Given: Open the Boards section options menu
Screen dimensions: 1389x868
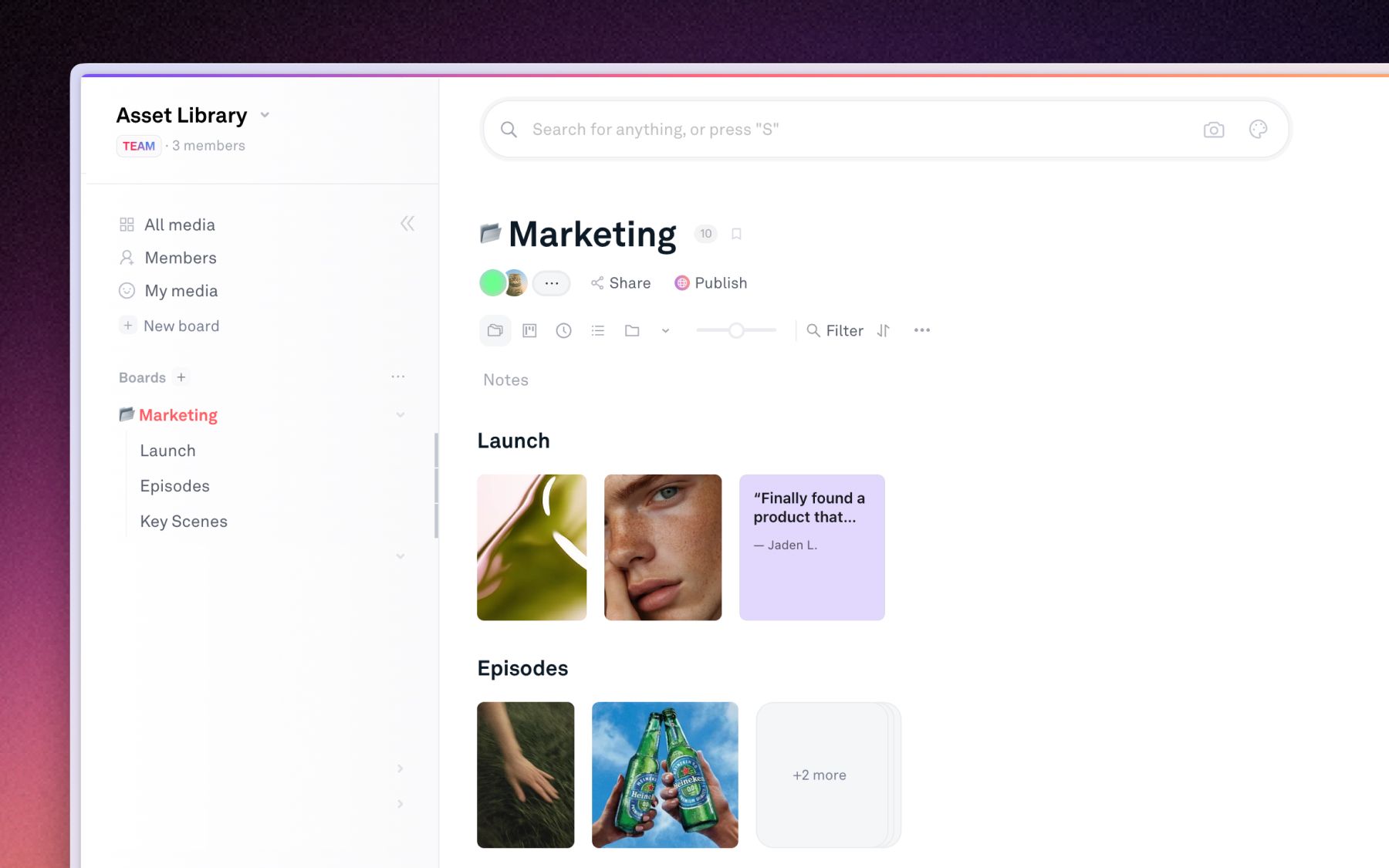Looking at the screenshot, I should click(398, 377).
